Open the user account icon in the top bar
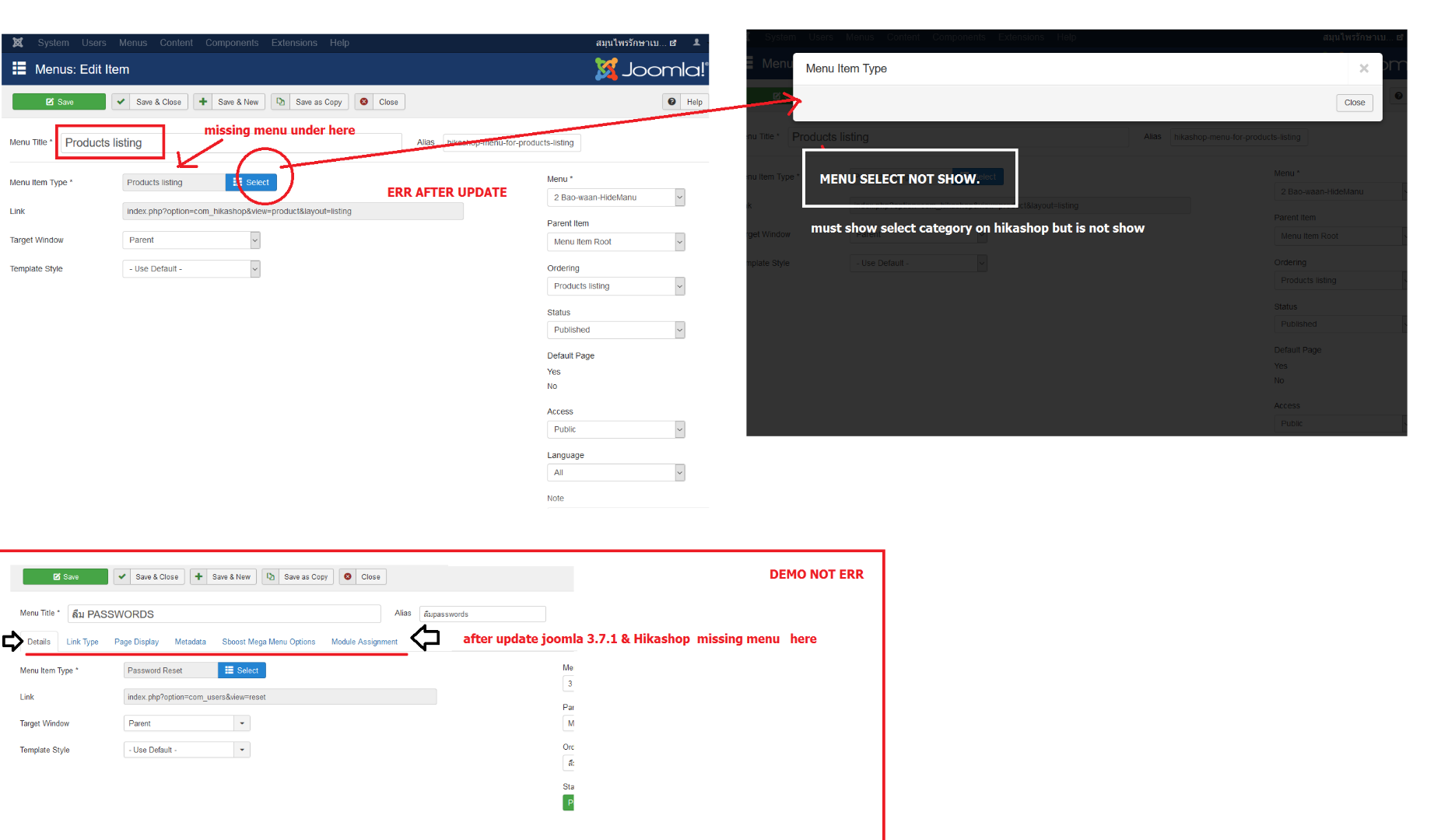This screenshot has height=840, width=1434. (696, 43)
